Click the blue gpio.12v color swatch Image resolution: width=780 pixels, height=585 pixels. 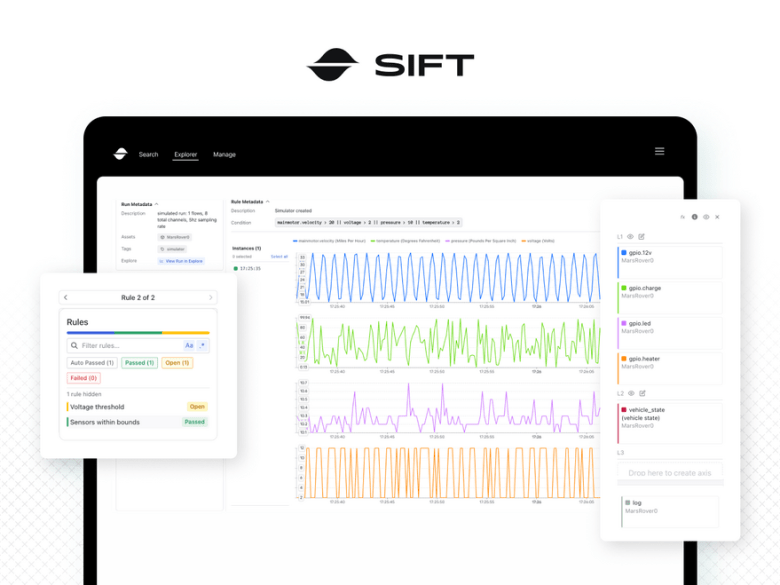[624, 253]
